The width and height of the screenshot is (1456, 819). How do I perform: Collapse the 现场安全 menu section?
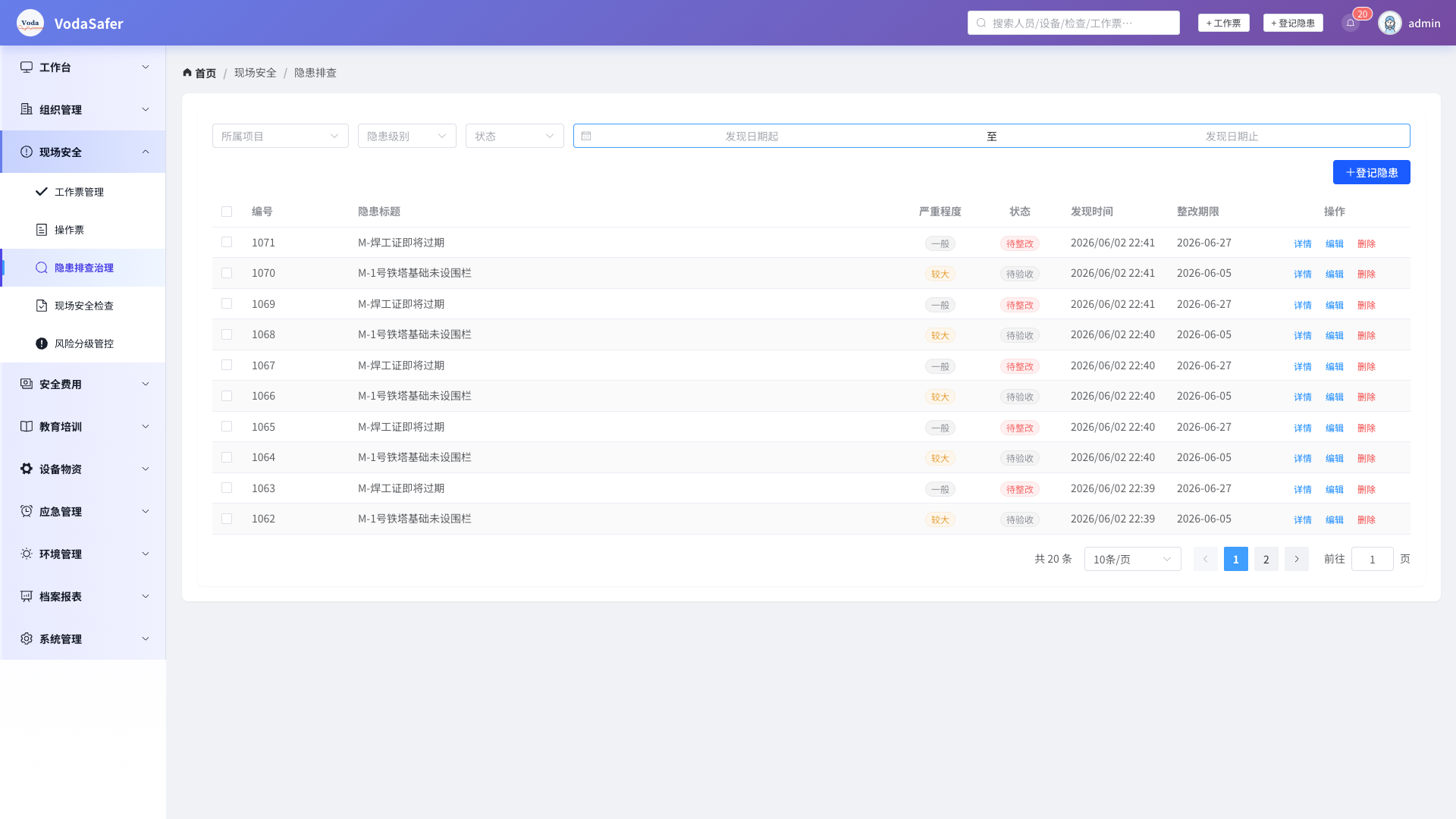(83, 152)
